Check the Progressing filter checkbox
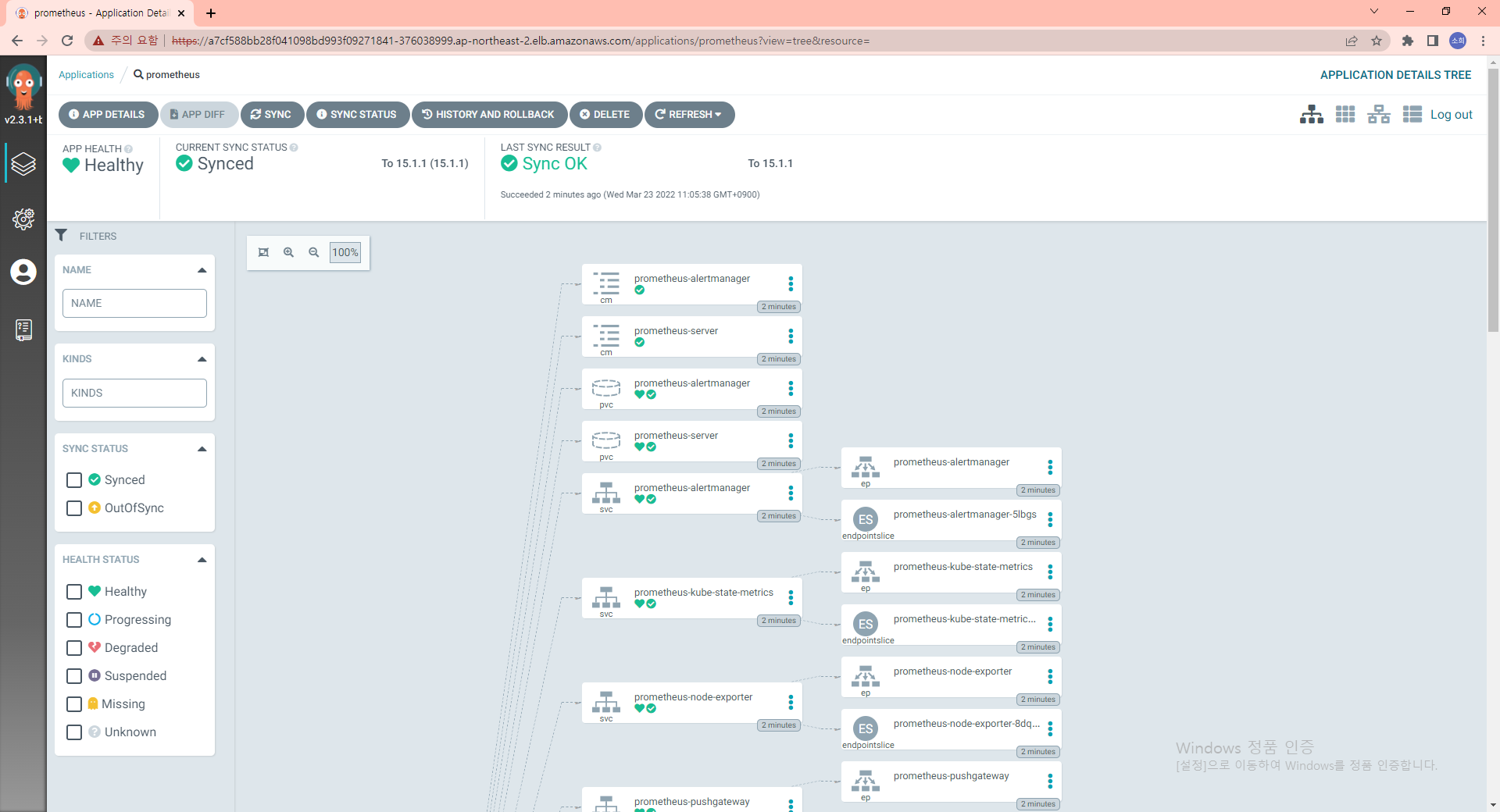The height and width of the screenshot is (812, 1500). [x=74, y=620]
